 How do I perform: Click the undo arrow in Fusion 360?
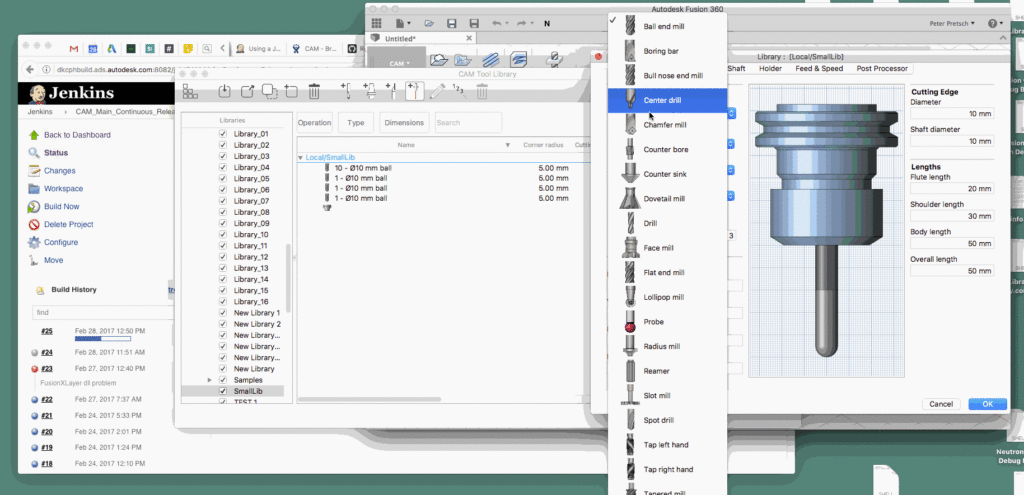pos(496,24)
